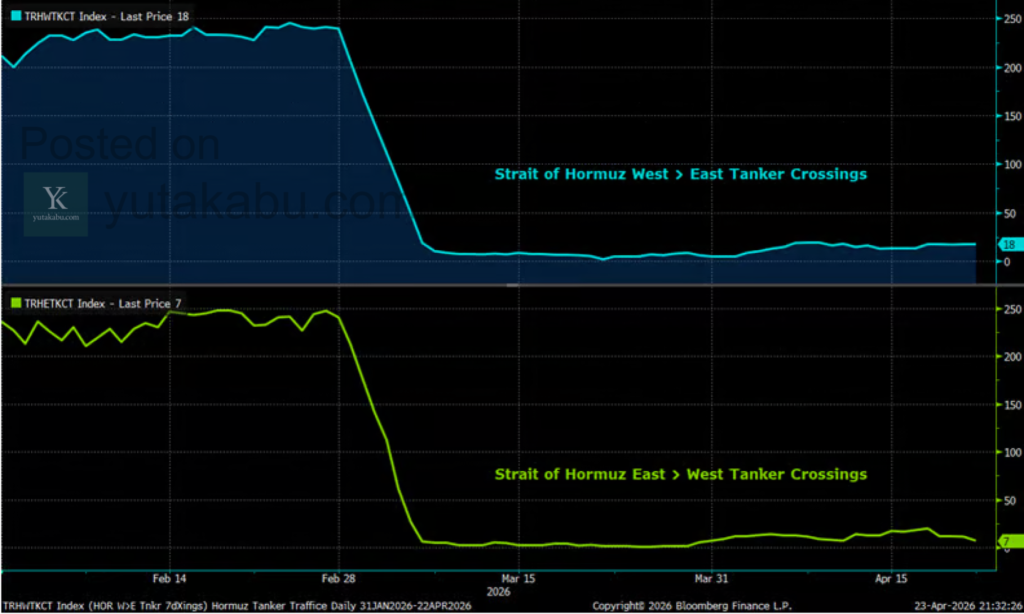Click the YK yutakabu logo watermark
The image size is (1024, 614).
tap(56, 204)
